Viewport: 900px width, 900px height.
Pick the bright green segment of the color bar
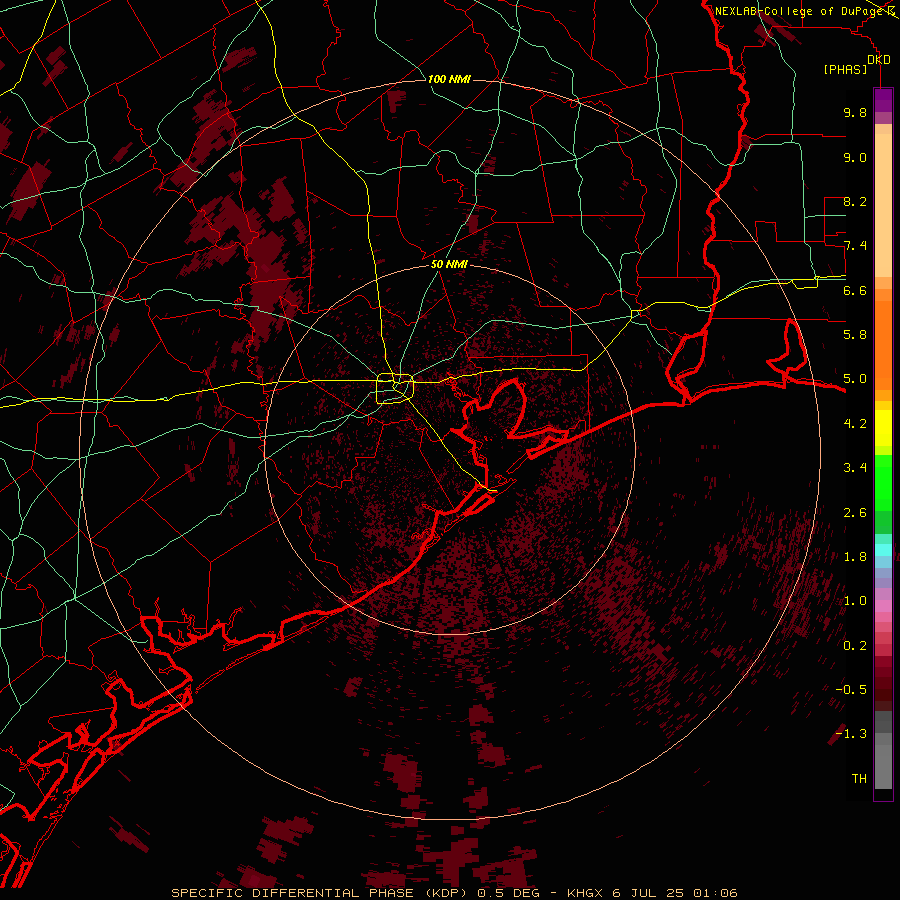[x=883, y=482]
